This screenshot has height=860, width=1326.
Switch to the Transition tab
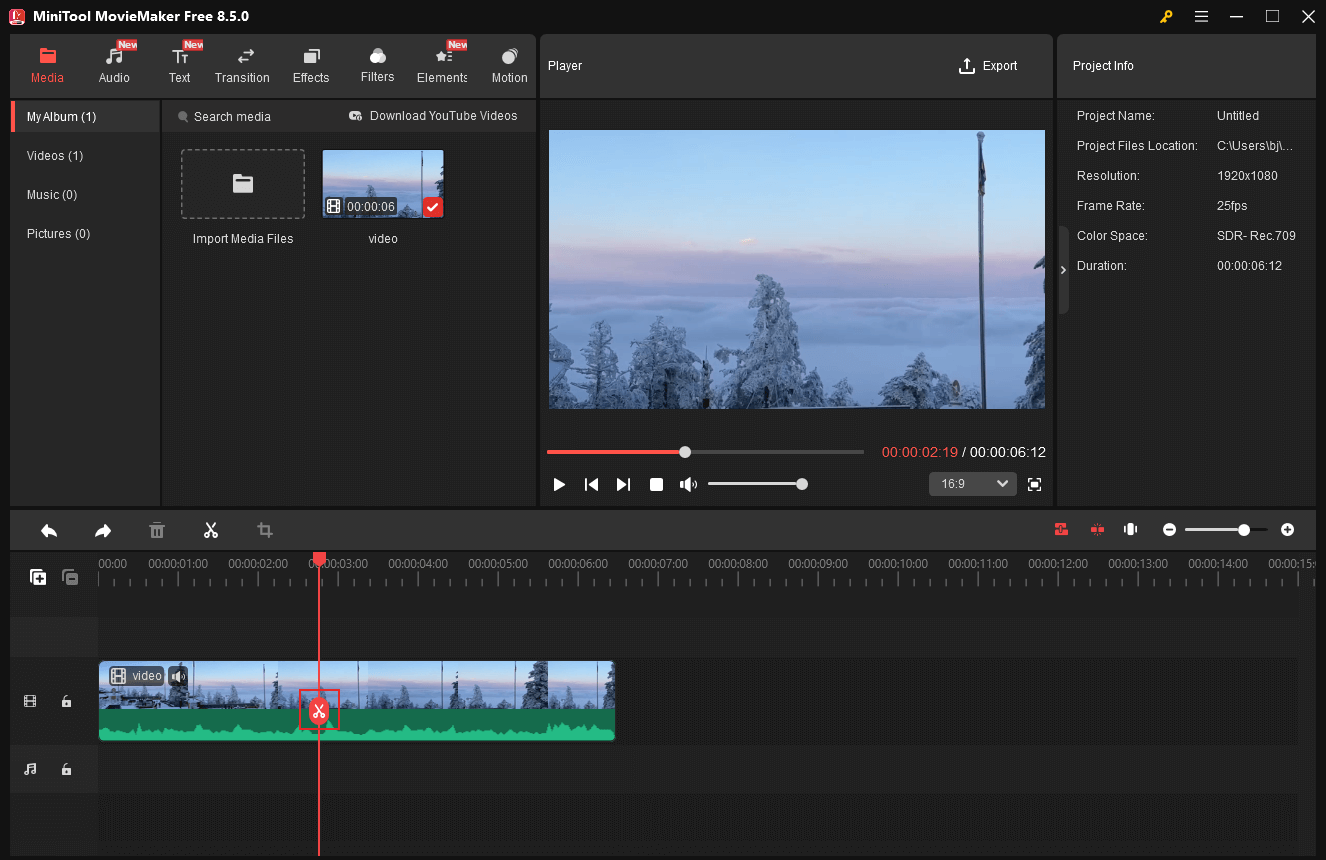pyautogui.click(x=242, y=63)
